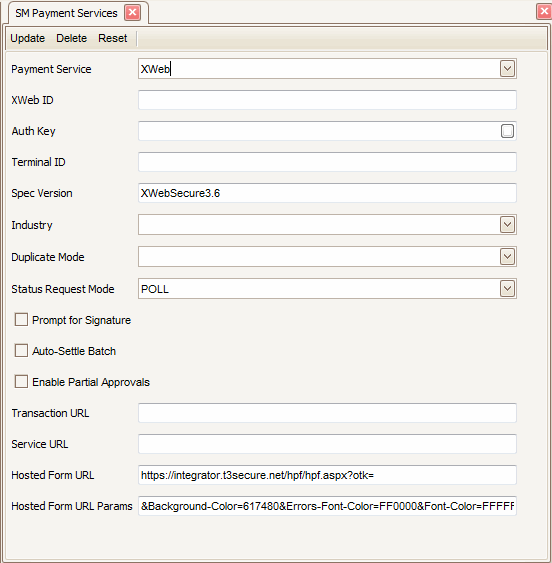Click the Hosted Form URL Params label
Image resolution: width=552 pixels, height=563 pixels.
click(72, 506)
